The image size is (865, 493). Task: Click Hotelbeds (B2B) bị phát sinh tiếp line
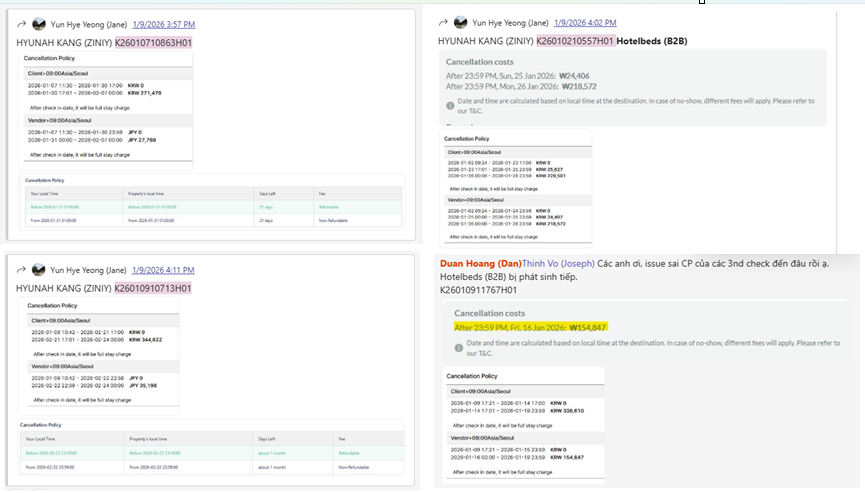(x=509, y=277)
